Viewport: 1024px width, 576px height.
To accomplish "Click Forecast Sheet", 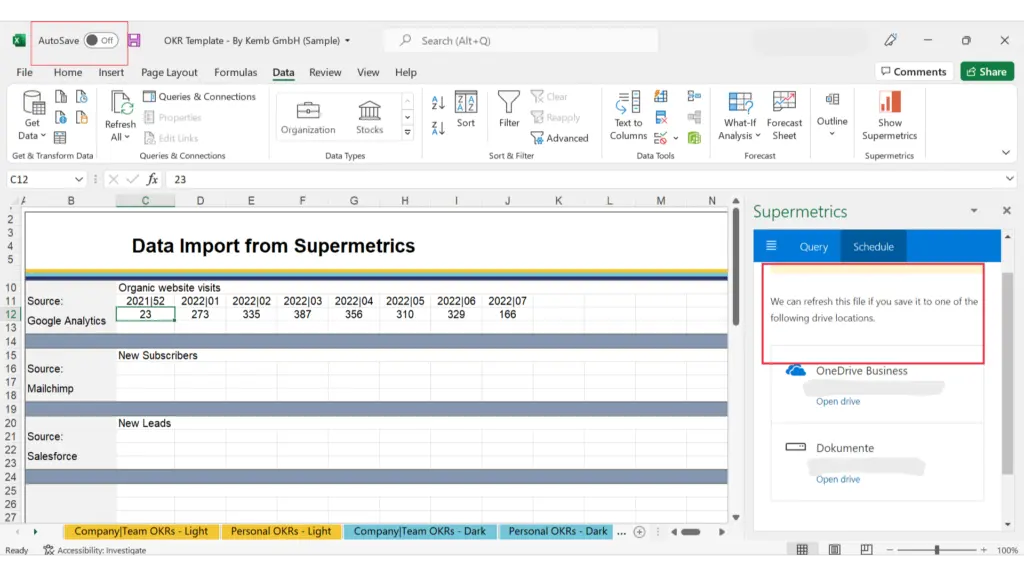I will point(784,116).
